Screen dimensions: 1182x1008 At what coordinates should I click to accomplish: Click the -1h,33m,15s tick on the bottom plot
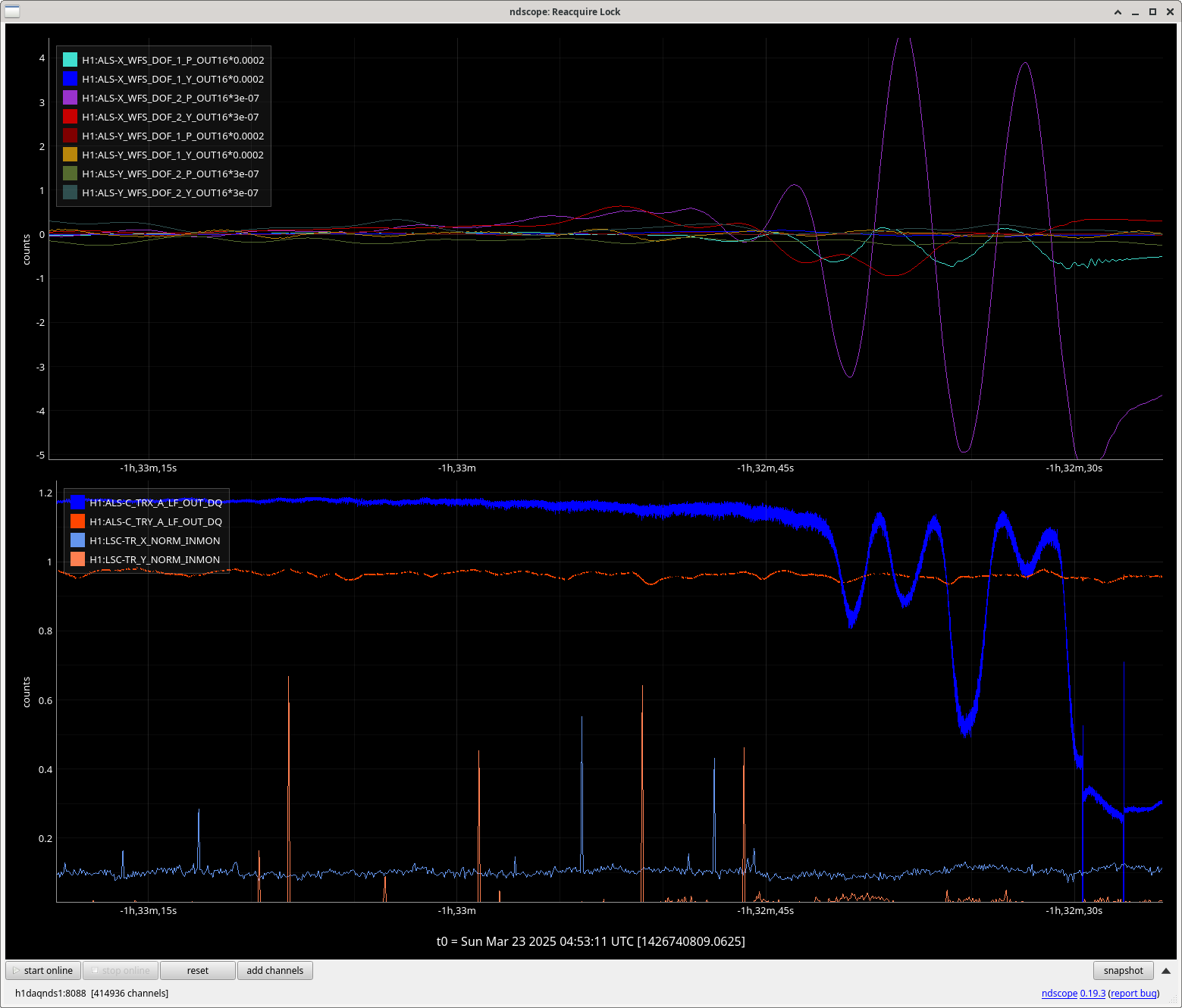pos(148,910)
